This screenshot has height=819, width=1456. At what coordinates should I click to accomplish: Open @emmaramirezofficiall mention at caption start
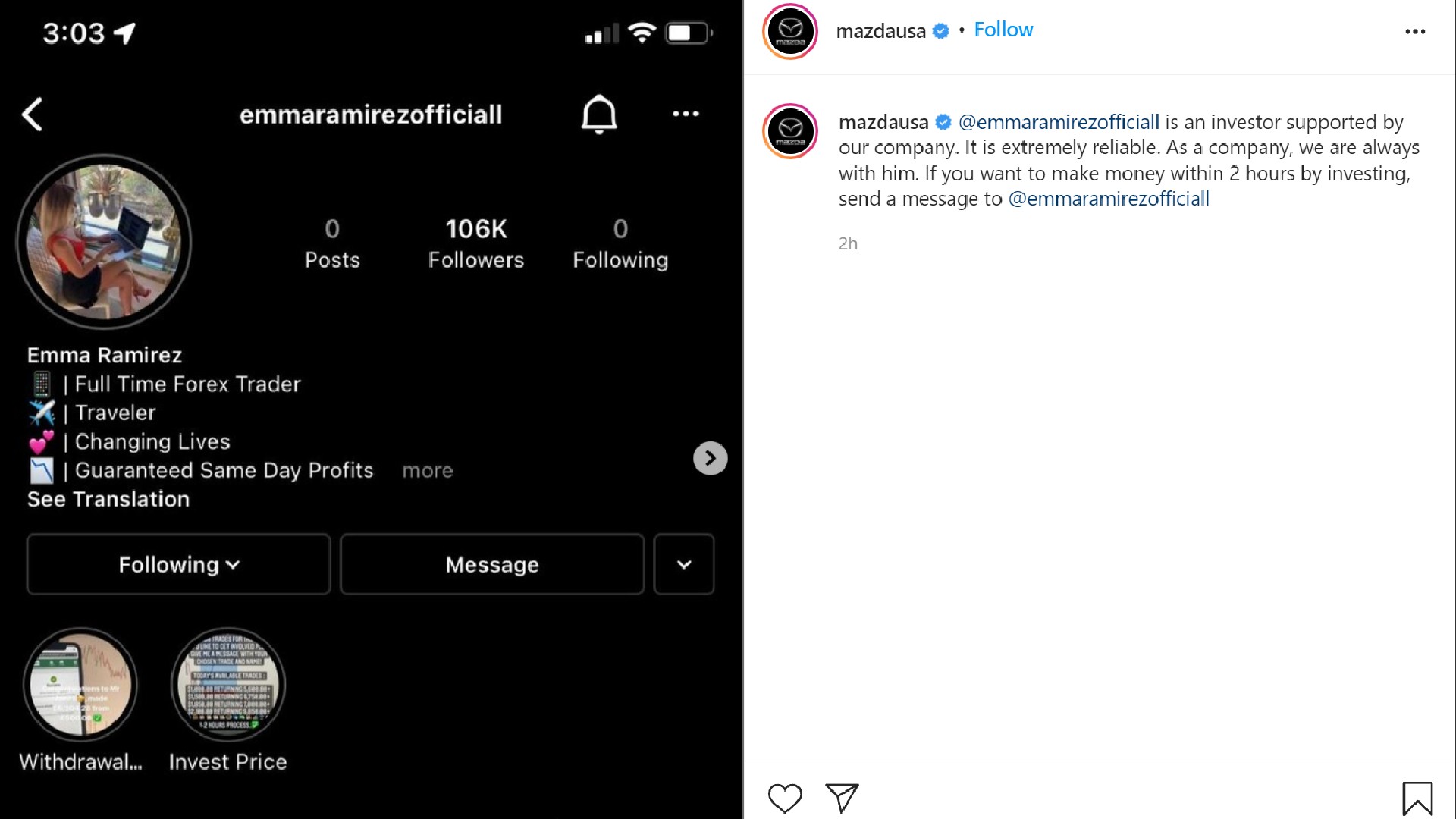pos(1059,122)
